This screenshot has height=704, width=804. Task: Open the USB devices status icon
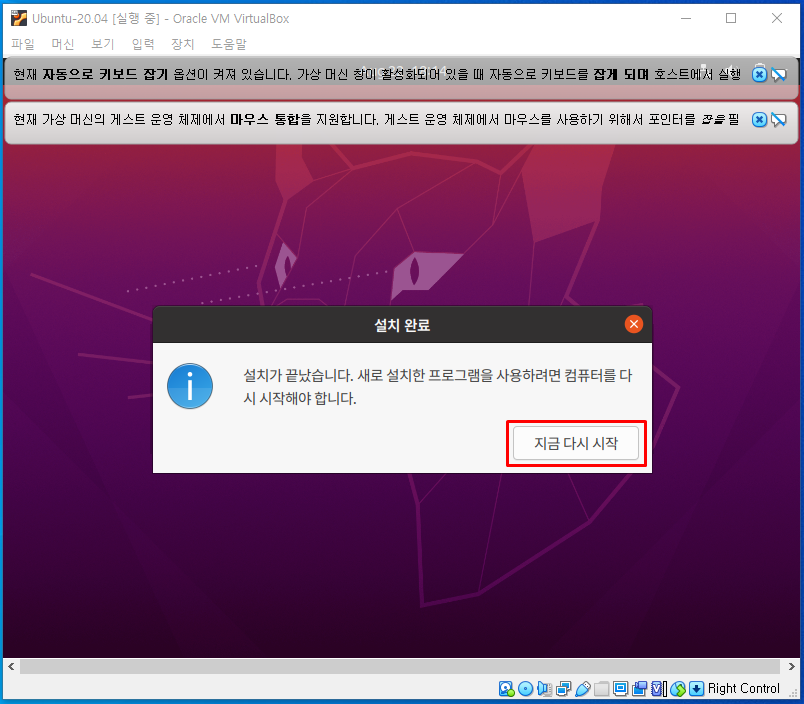(x=583, y=688)
